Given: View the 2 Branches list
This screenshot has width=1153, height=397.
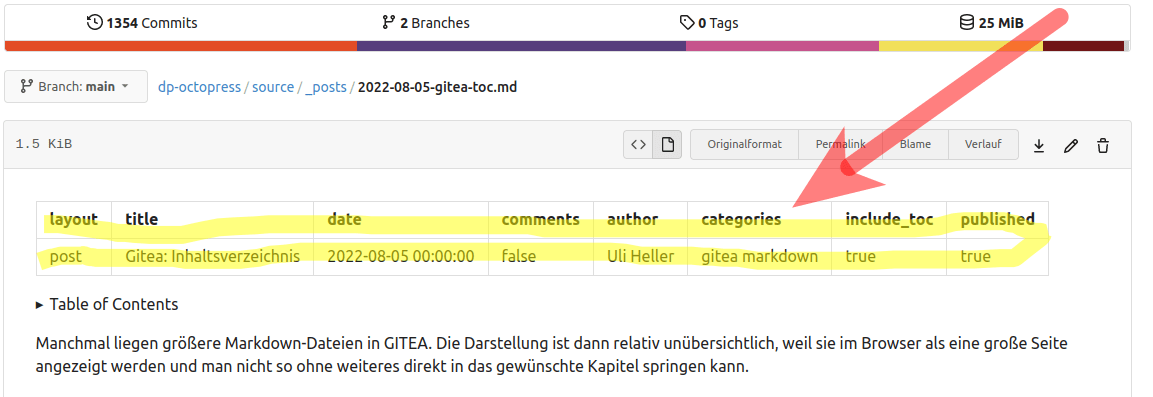Looking at the screenshot, I should 426,23.
